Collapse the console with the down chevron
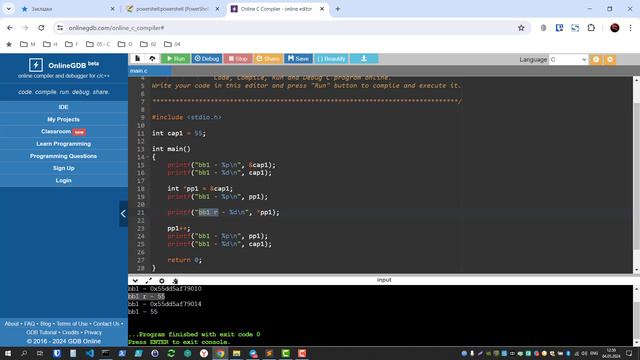This screenshot has height=360, width=640. 135,281
